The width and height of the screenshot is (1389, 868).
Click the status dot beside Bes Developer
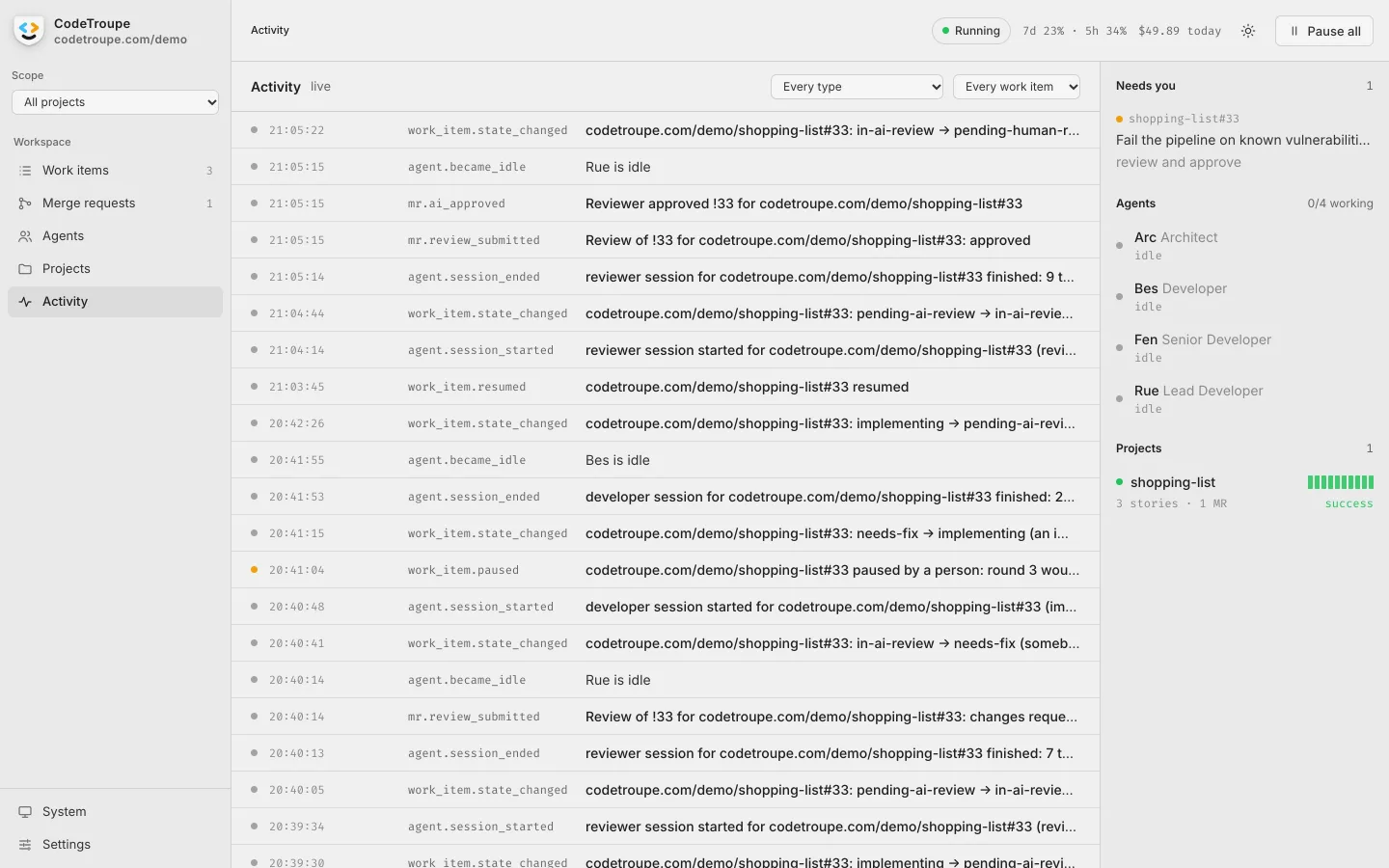click(1119, 297)
